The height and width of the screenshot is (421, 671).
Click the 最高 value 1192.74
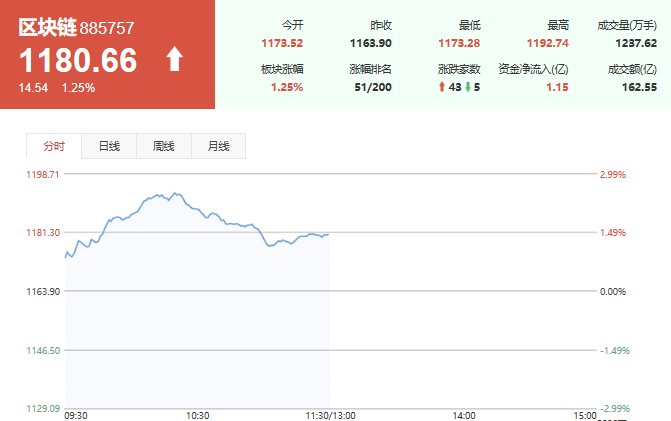tap(548, 43)
